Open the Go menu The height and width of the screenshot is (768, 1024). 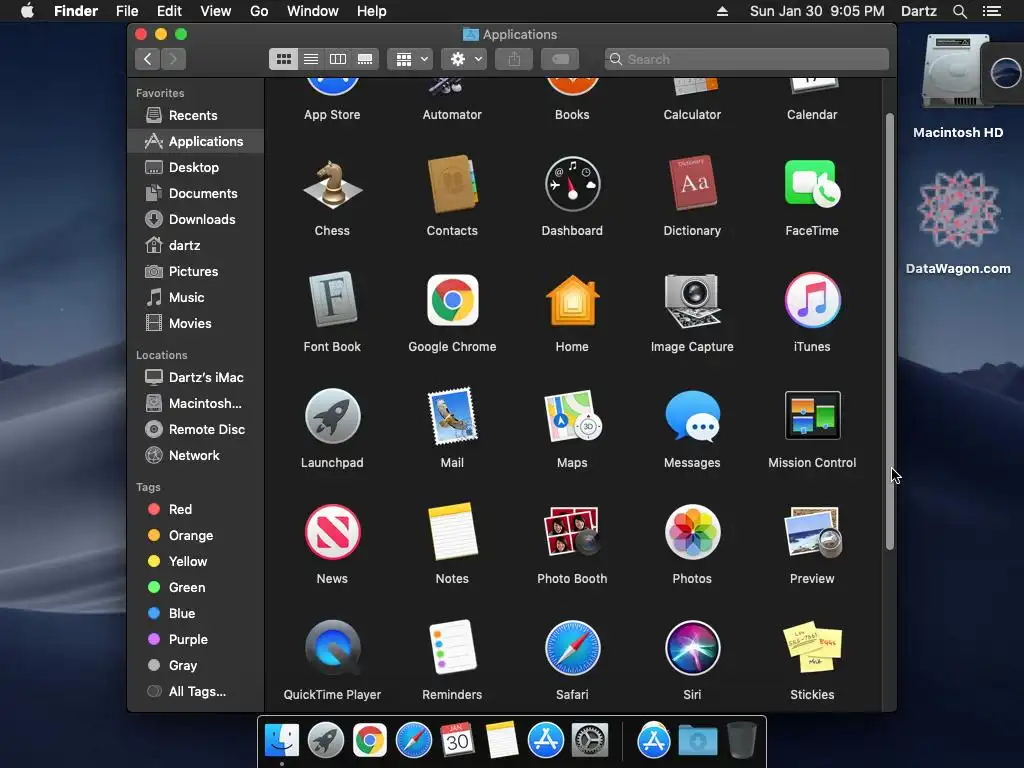click(259, 11)
